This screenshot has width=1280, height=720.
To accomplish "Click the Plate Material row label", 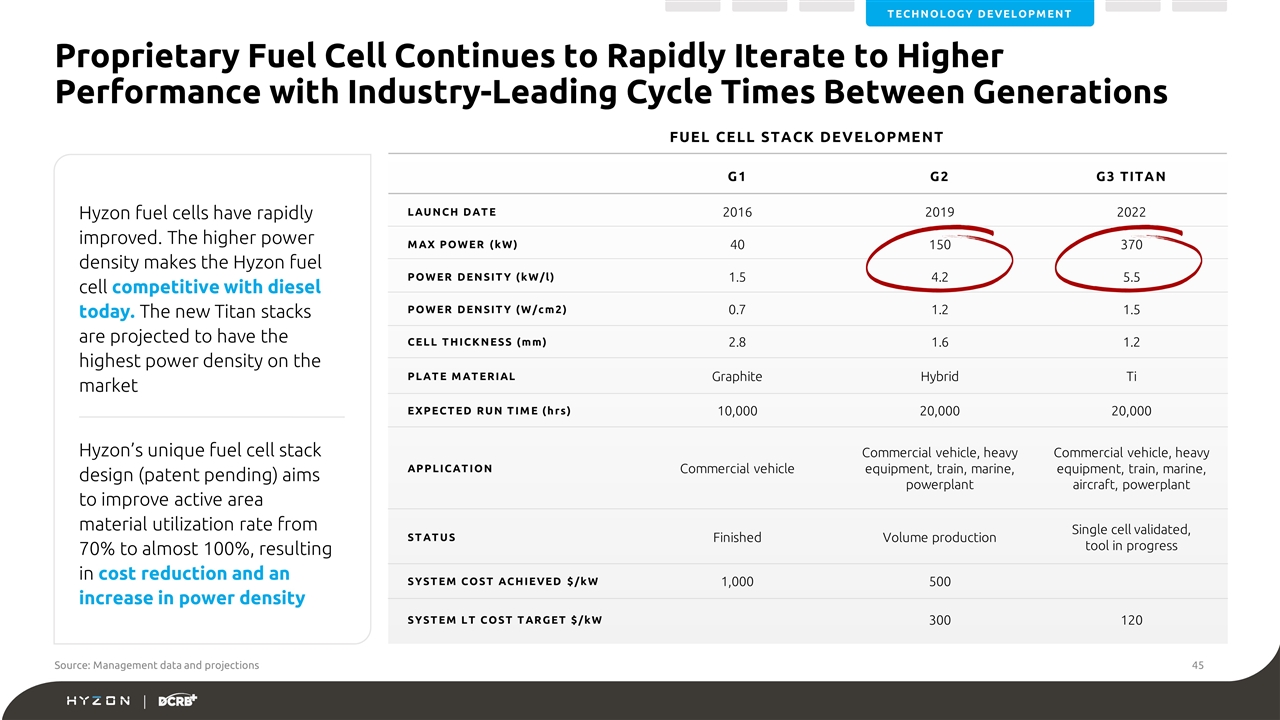I will pyautogui.click(x=461, y=376).
